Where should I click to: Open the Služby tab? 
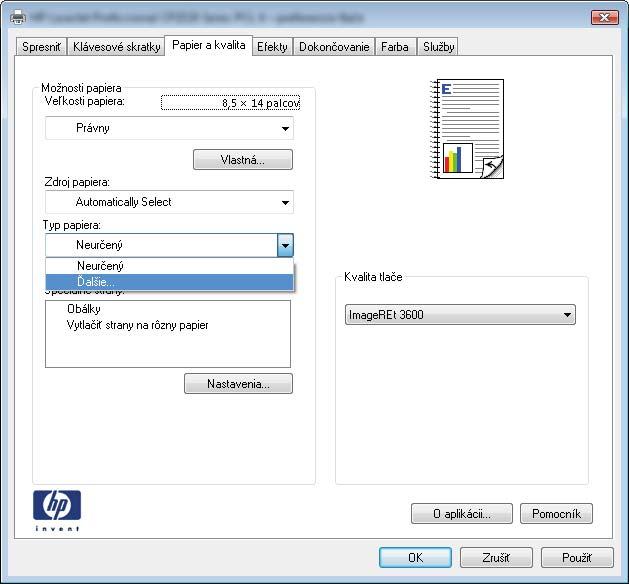coord(438,47)
